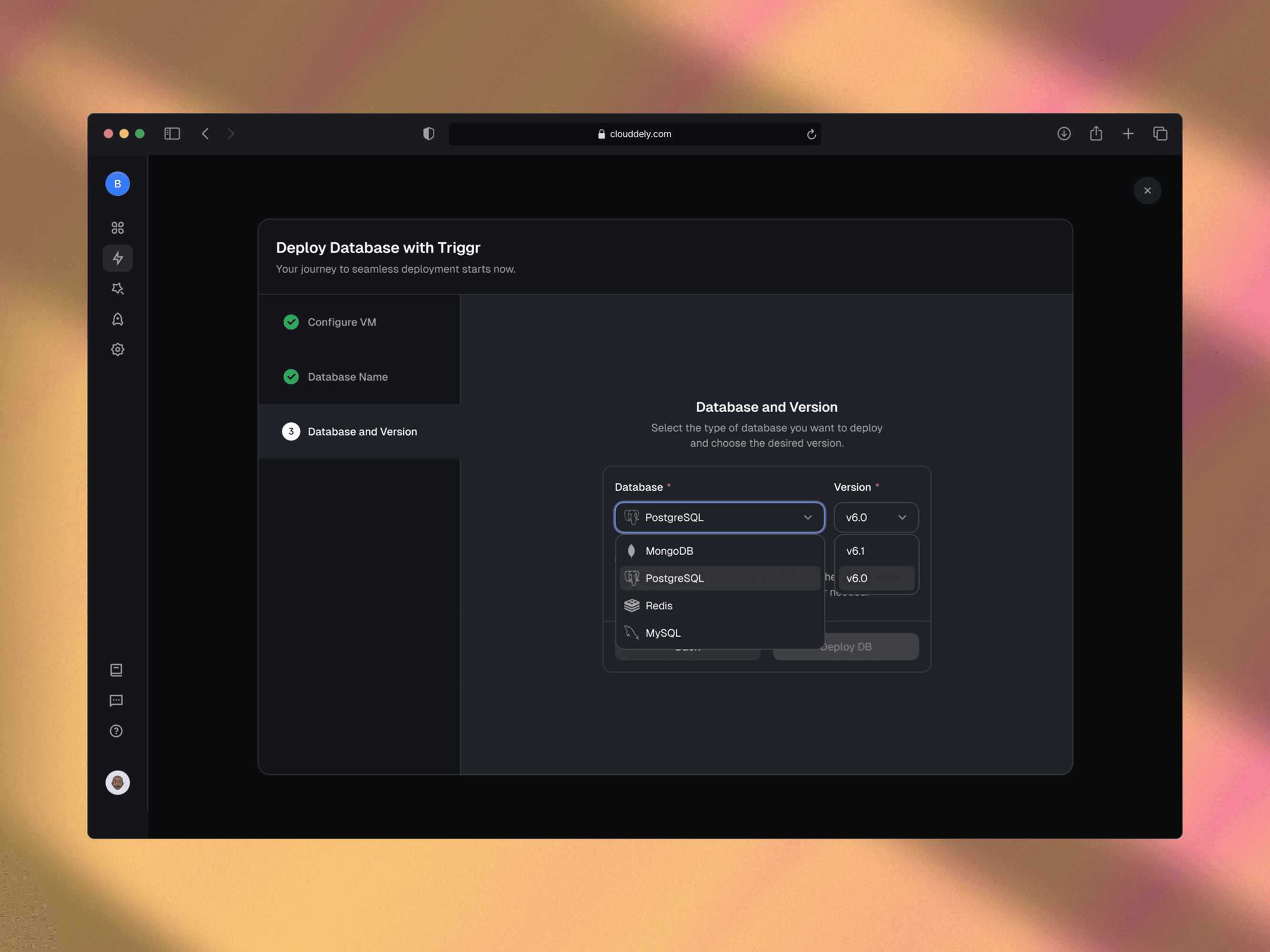Close the deploy dialog with X button

point(1147,190)
